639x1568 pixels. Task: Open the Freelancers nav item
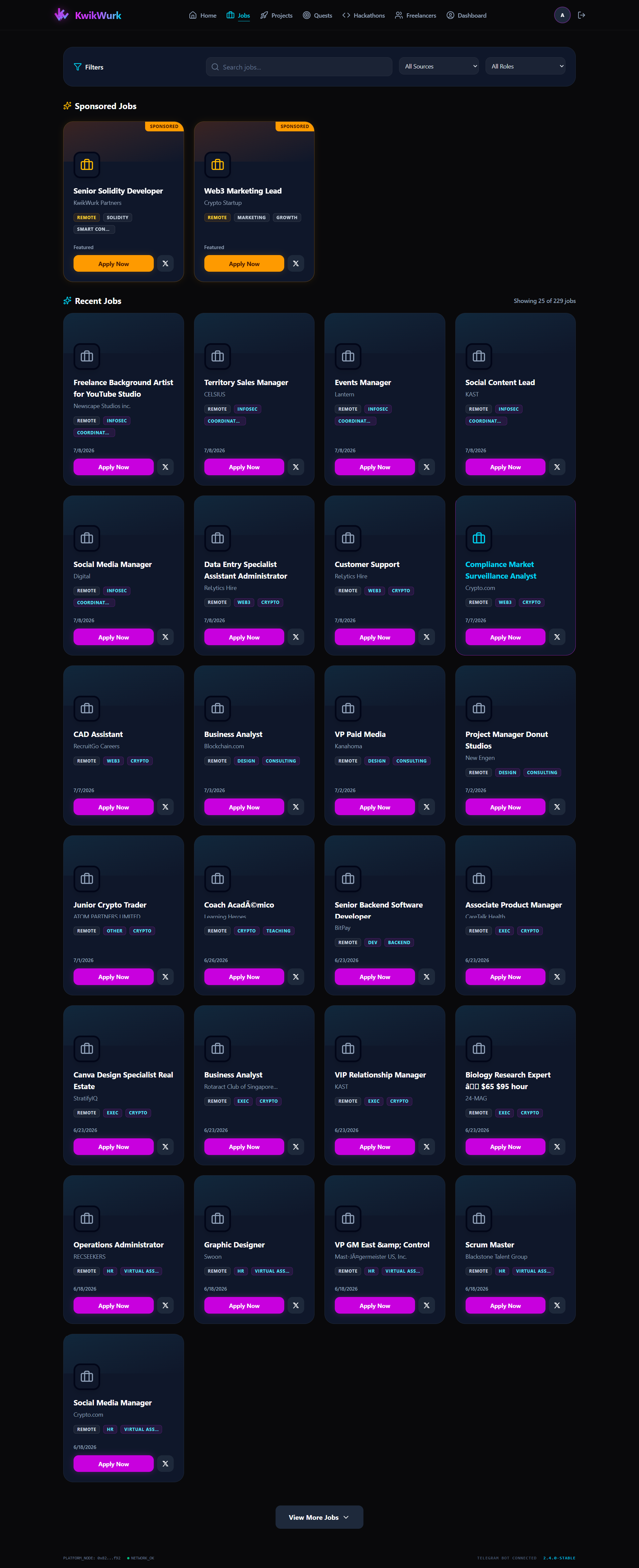(x=415, y=15)
